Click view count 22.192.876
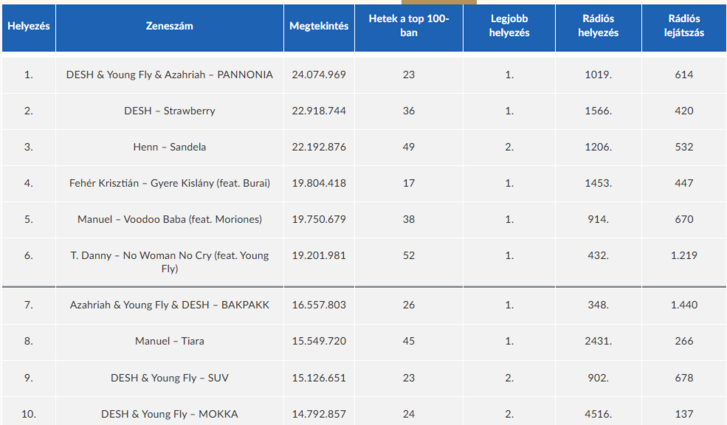The height and width of the screenshot is (425, 727). (x=319, y=147)
